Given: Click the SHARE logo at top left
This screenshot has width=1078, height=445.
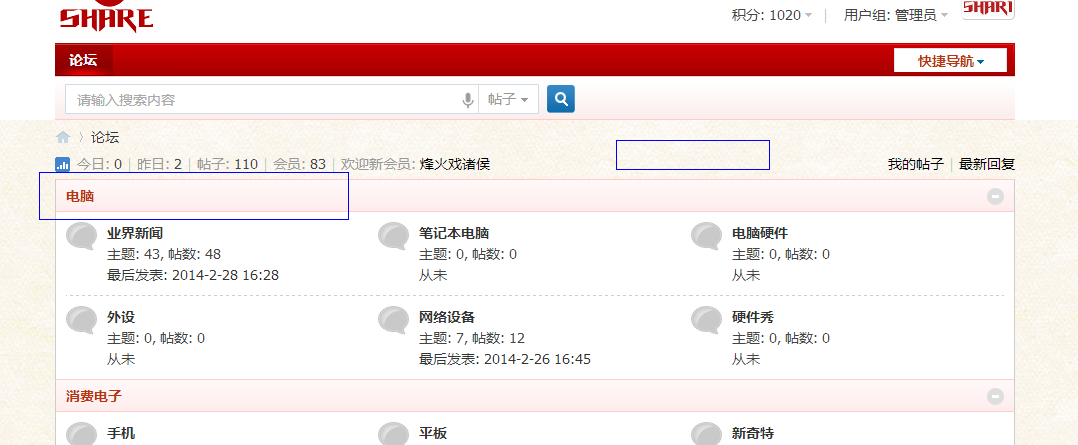Looking at the screenshot, I should coord(107,16).
